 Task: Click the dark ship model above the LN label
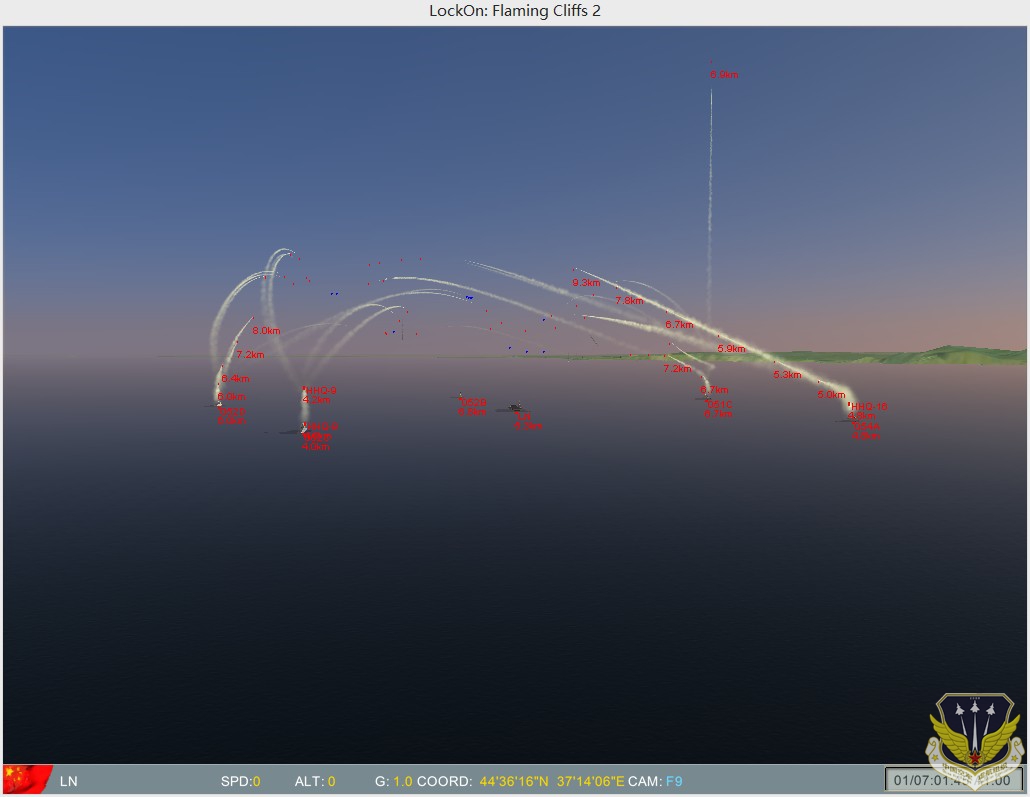click(x=516, y=407)
